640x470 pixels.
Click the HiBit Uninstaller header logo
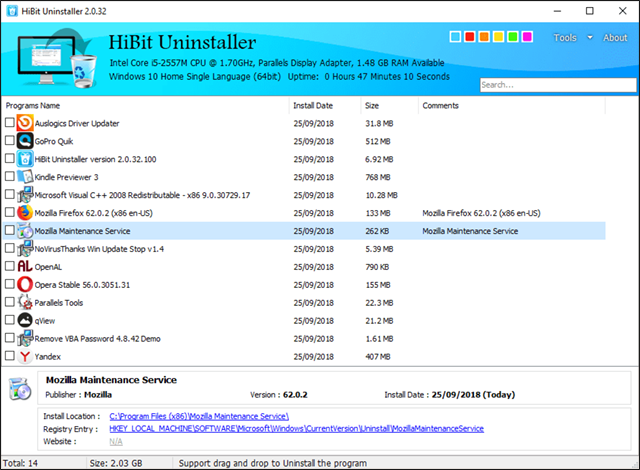[x=57, y=58]
